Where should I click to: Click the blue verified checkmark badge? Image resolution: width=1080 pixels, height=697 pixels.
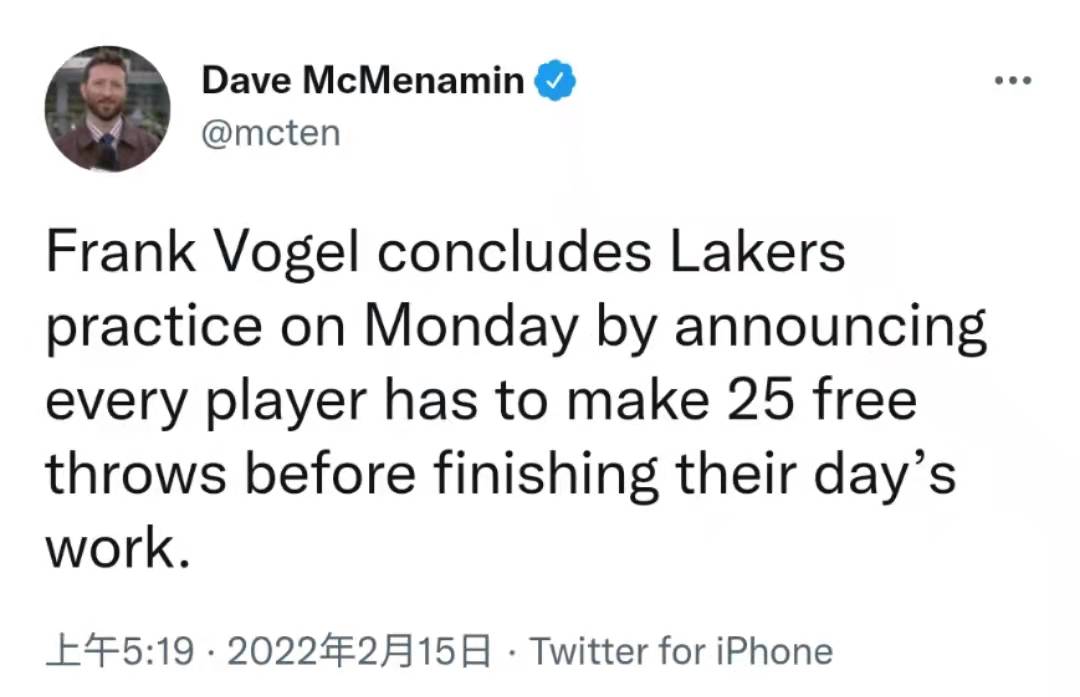pos(555,81)
